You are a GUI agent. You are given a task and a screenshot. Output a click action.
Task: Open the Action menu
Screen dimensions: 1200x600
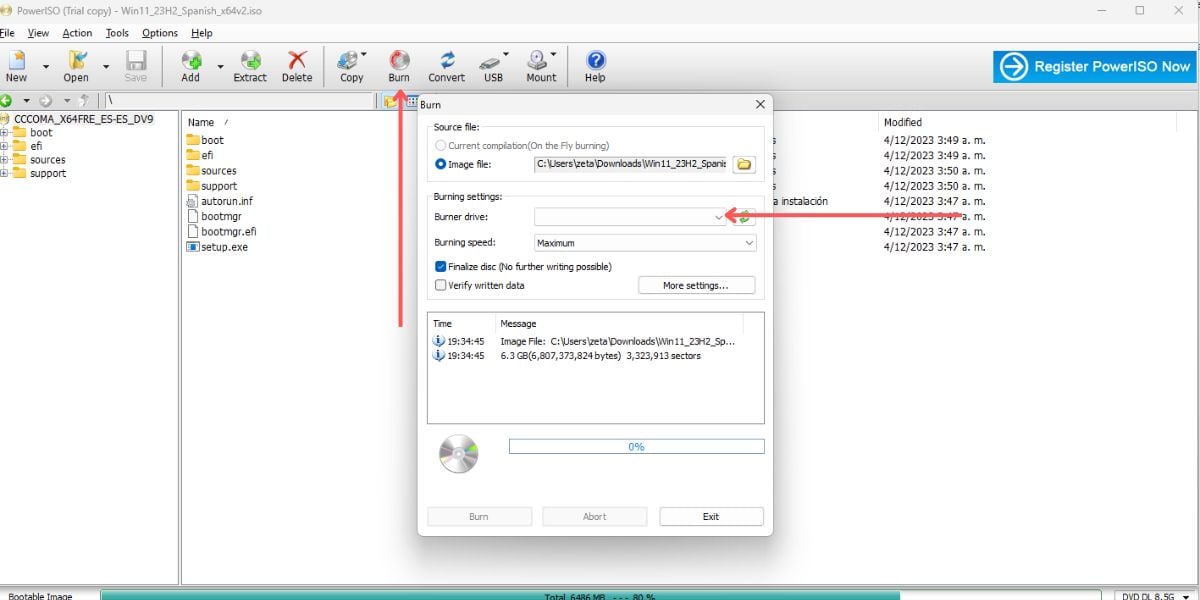(x=77, y=33)
